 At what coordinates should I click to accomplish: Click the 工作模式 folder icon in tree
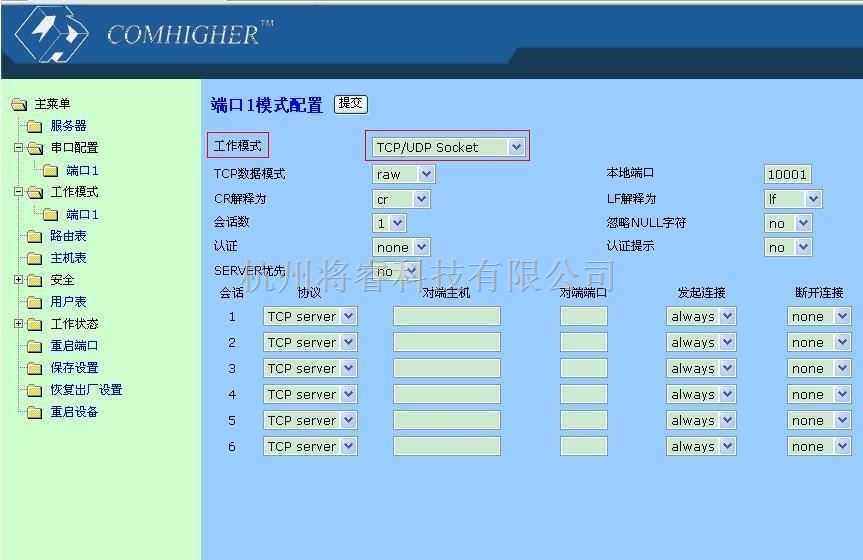coord(35,192)
